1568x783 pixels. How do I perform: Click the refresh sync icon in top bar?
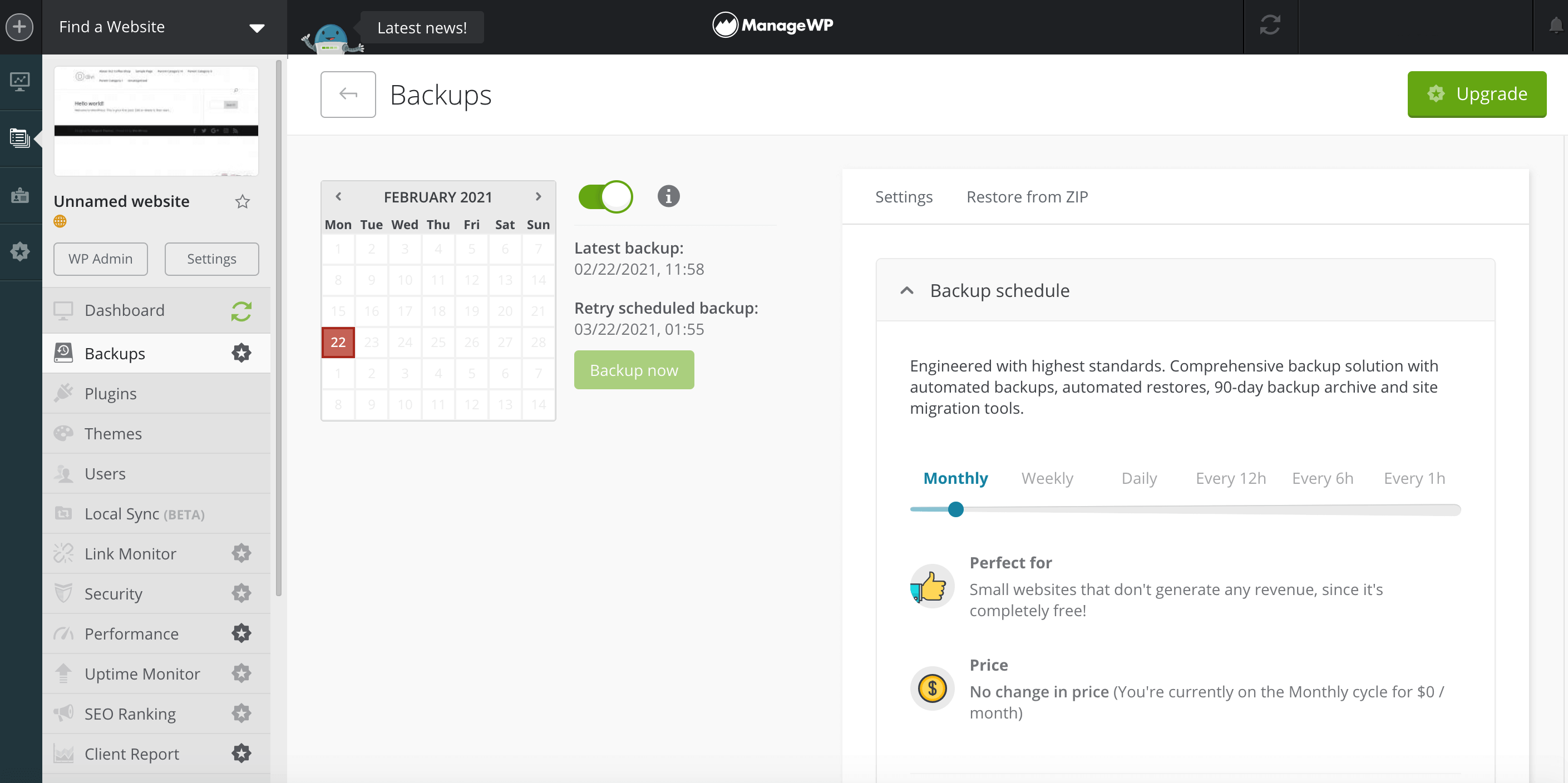click(1270, 26)
